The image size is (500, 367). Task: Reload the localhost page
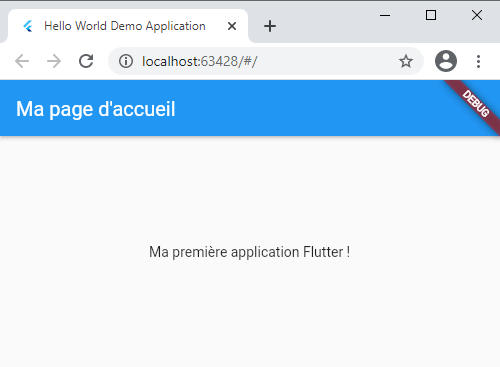[86, 61]
